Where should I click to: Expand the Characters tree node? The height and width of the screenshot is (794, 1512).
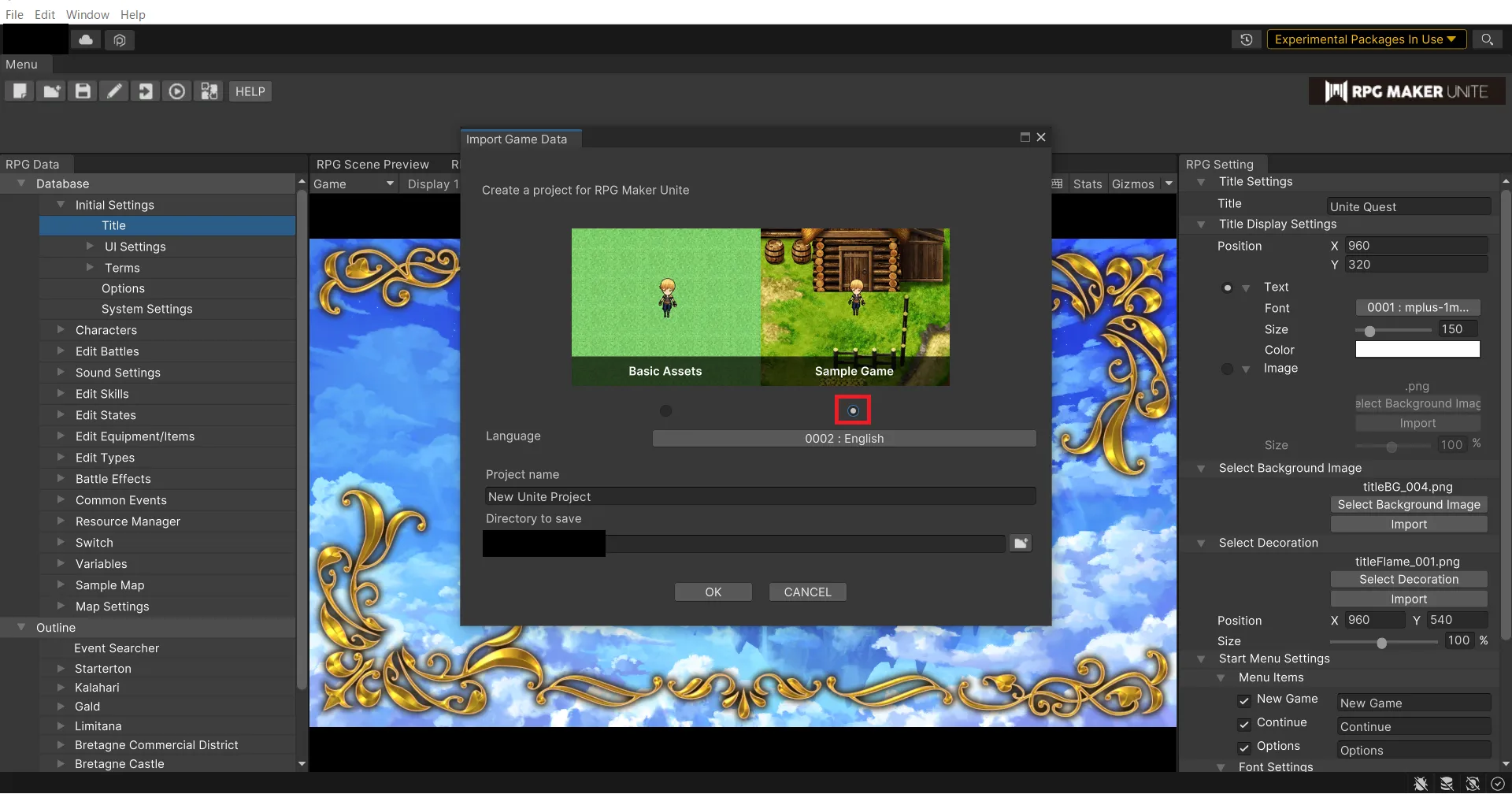tap(61, 330)
